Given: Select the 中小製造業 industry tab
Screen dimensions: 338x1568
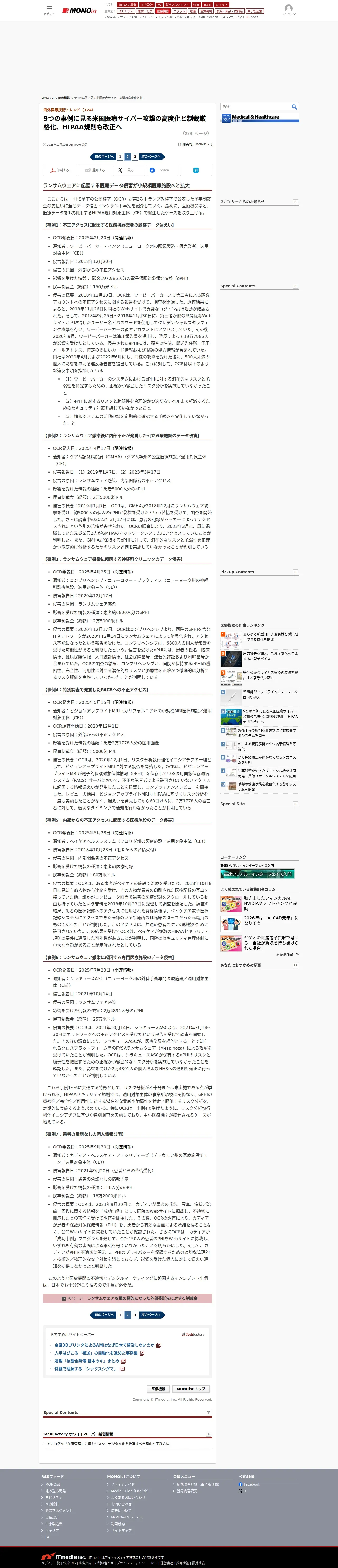Looking at the screenshot, I should pyautogui.click(x=255, y=11).
